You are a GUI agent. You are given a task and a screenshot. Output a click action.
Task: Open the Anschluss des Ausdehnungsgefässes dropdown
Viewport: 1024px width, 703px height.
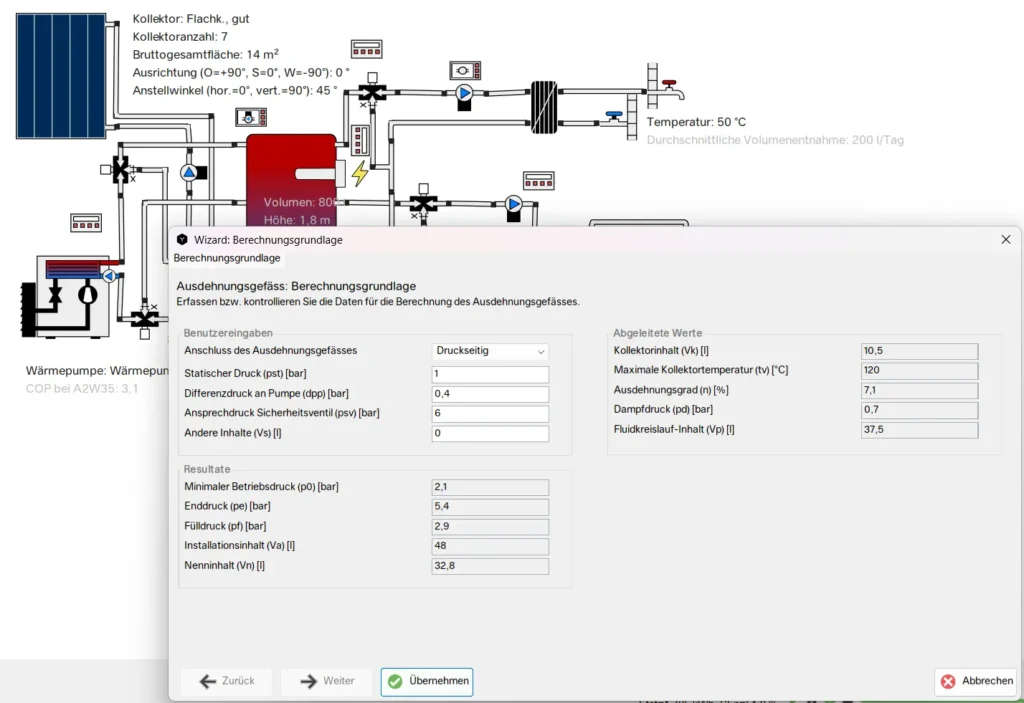pyautogui.click(x=491, y=352)
